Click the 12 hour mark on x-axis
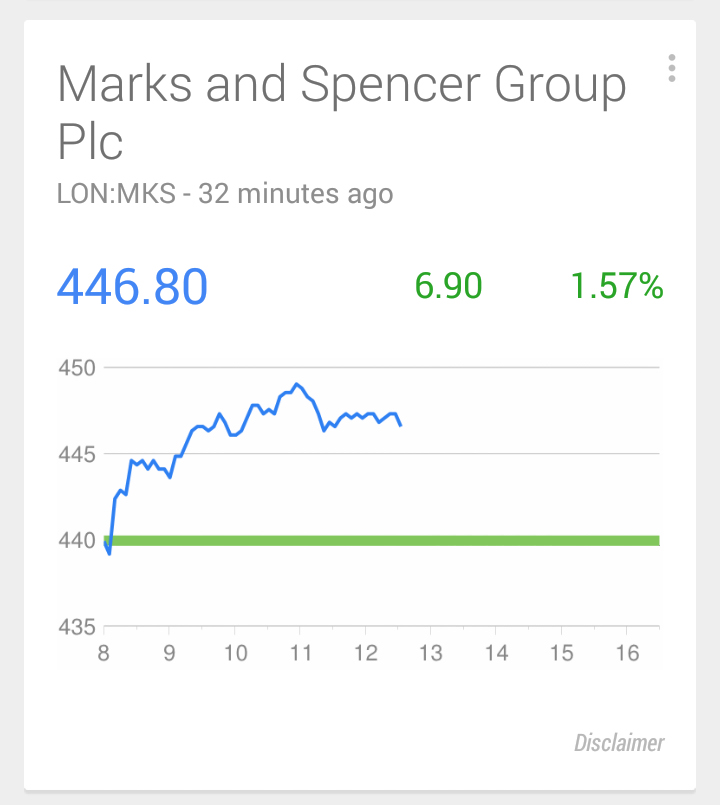 click(x=366, y=653)
